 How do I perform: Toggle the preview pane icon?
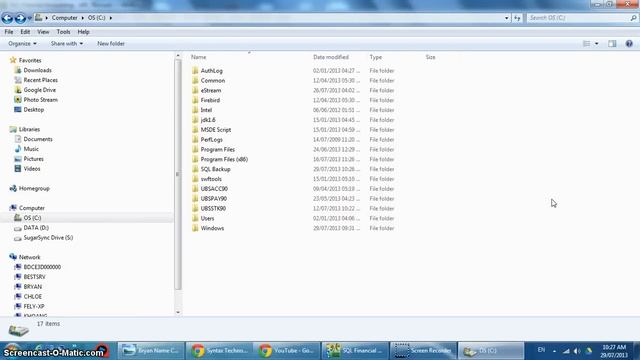click(612, 44)
